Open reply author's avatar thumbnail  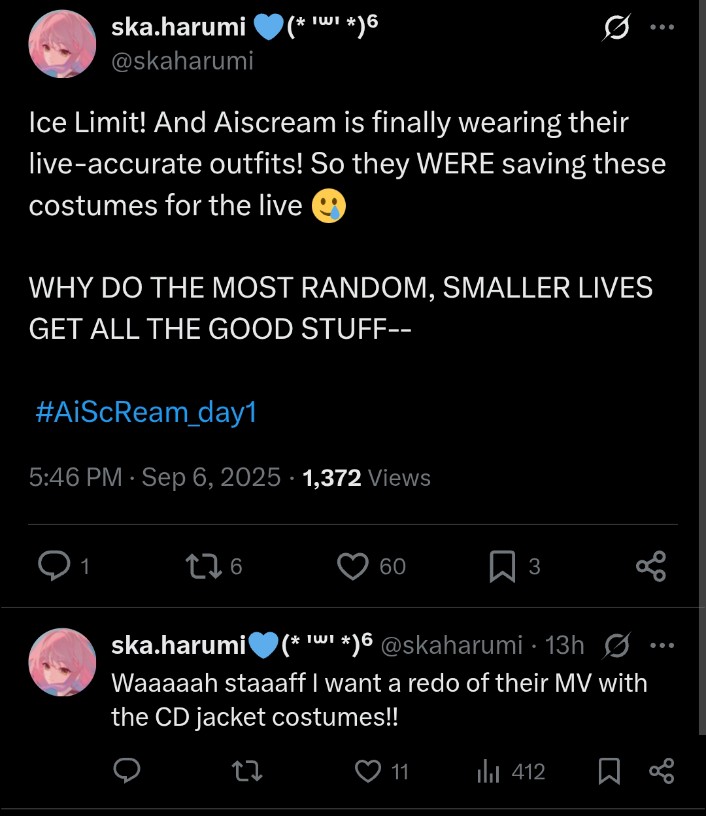(x=62, y=661)
